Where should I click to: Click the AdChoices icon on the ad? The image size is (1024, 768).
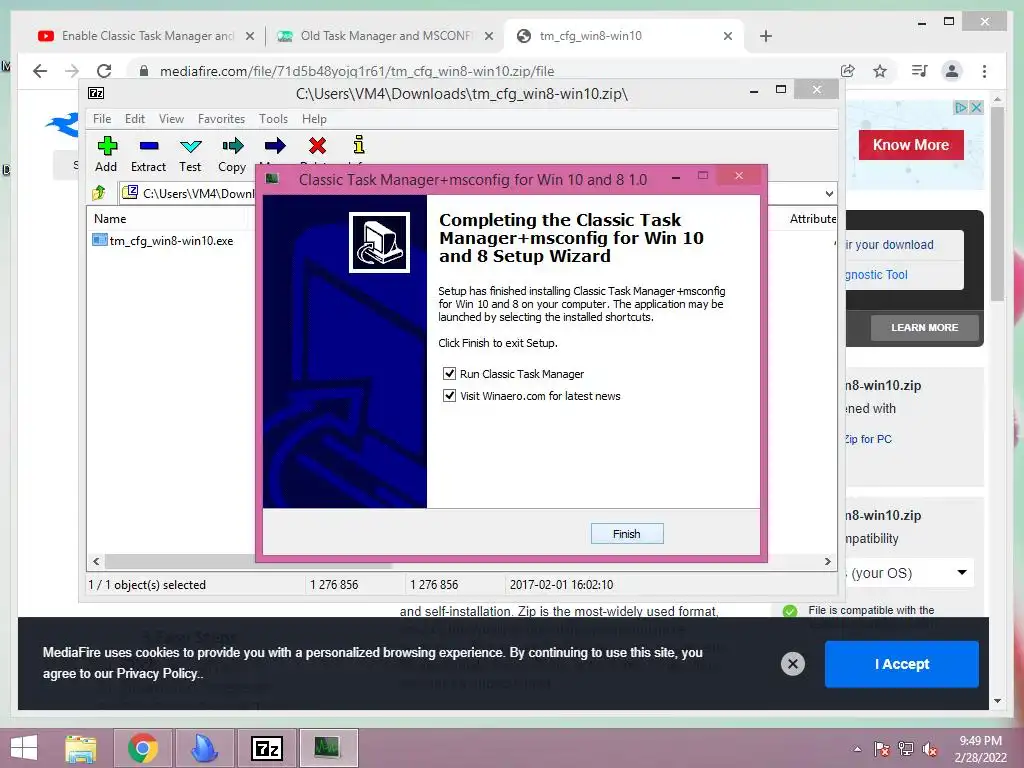pos(961,108)
